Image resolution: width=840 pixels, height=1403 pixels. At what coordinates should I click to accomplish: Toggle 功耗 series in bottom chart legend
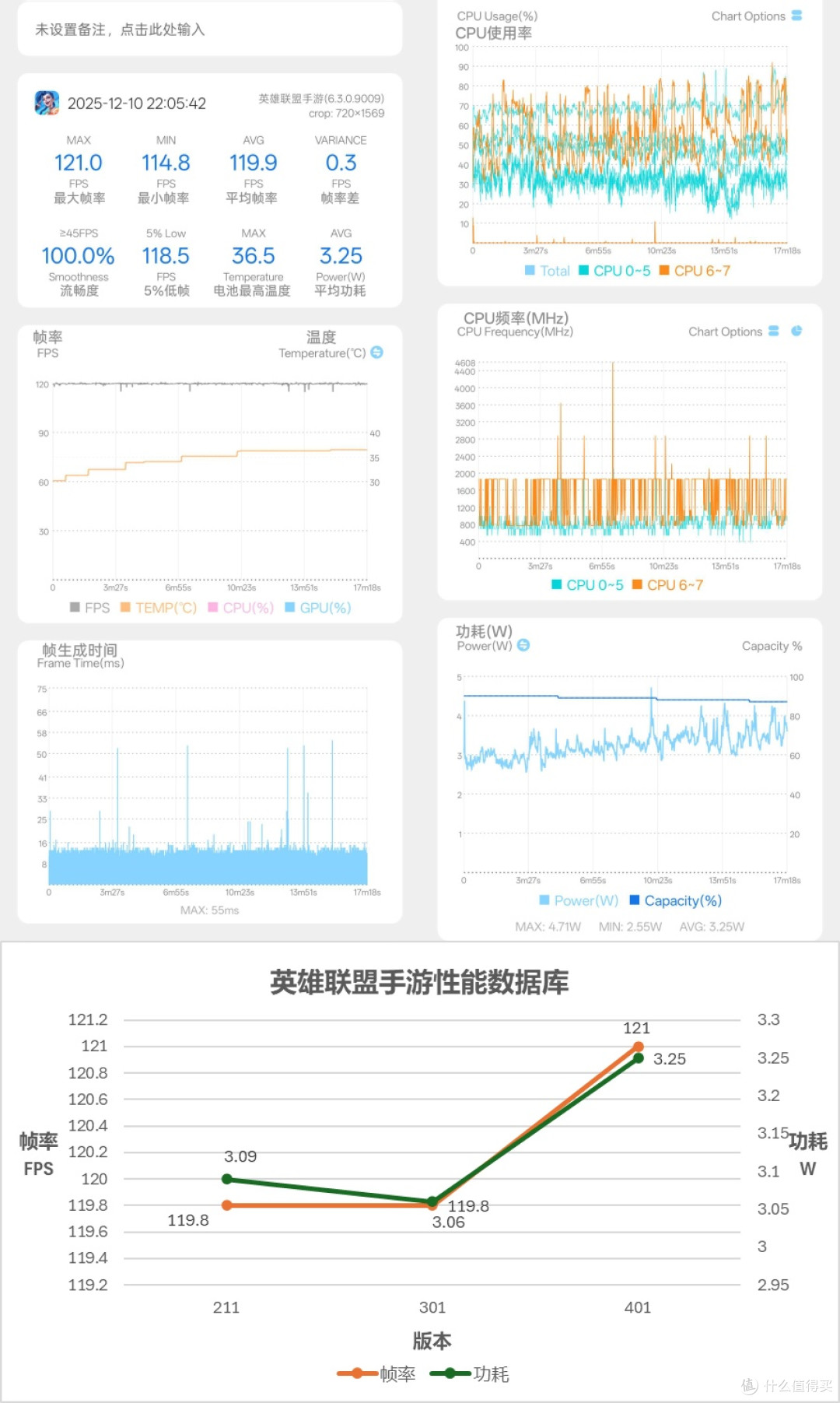[470, 1374]
